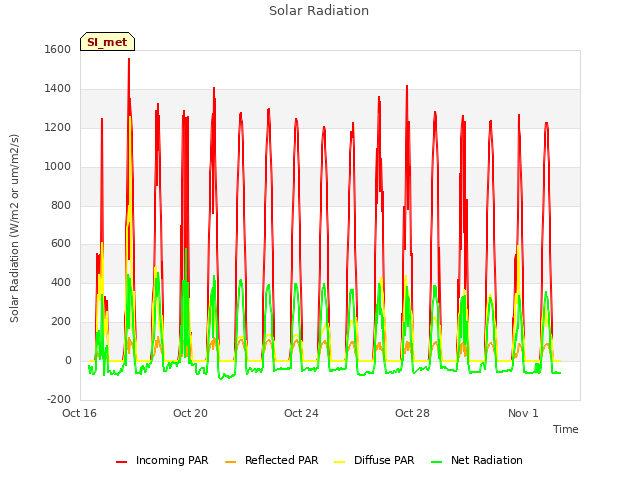
Task: Click the SI_met annotation label
Action: [x=107, y=42]
